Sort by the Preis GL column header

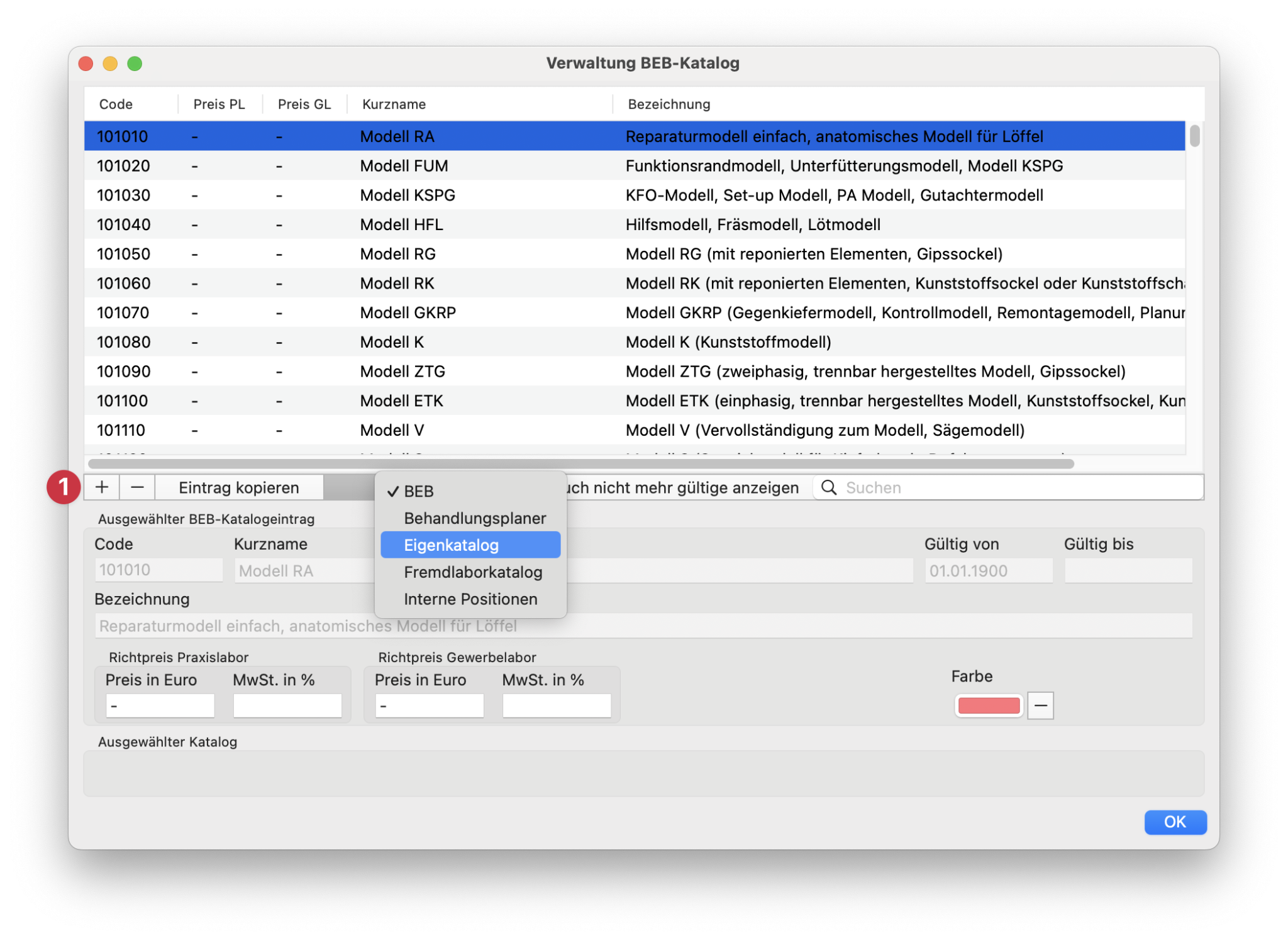(x=304, y=104)
